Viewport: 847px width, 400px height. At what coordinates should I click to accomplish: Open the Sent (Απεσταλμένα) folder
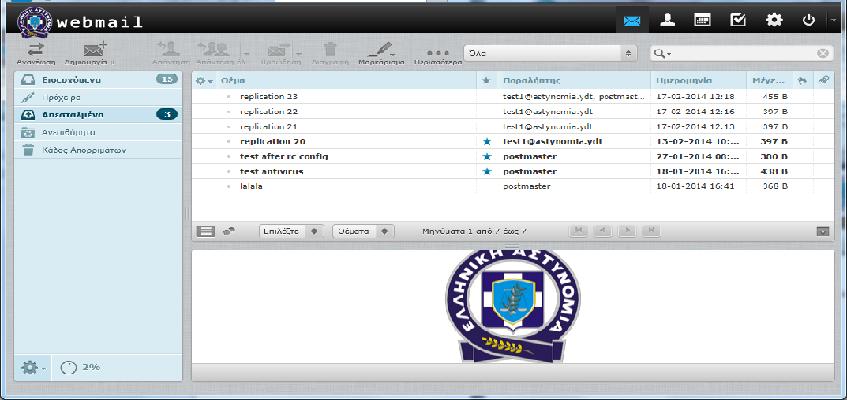(98, 115)
